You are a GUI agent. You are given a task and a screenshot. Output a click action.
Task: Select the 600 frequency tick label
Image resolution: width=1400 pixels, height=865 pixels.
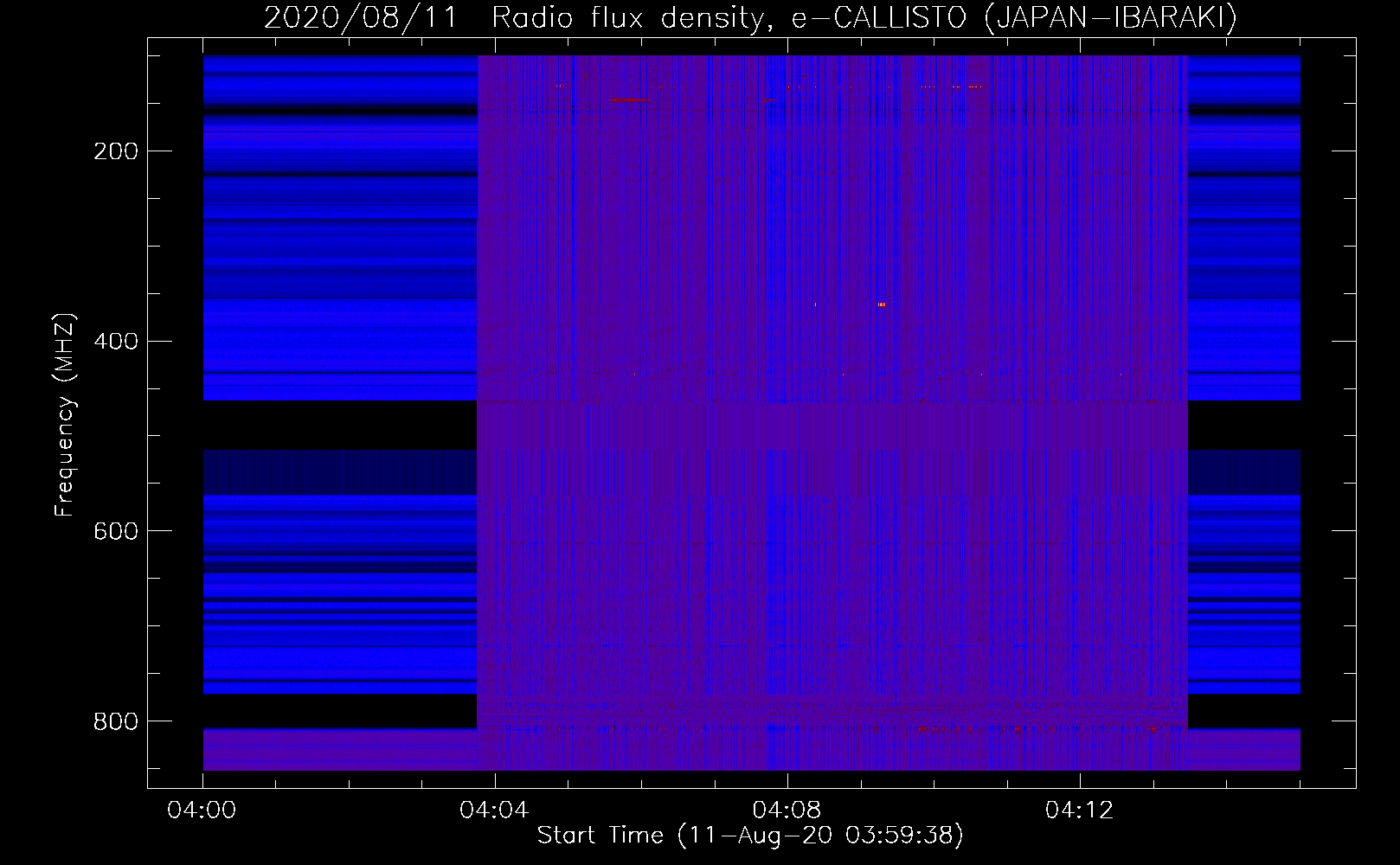tap(116, 531)
